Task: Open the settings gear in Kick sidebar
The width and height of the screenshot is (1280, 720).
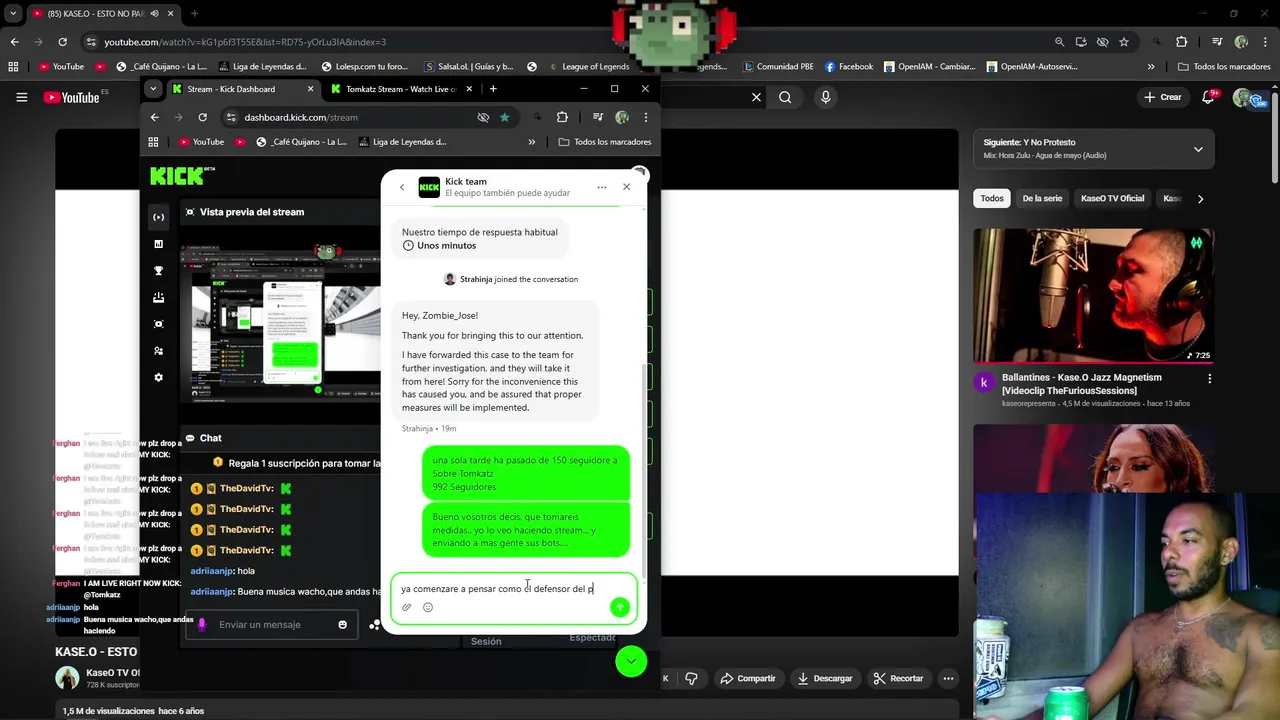Action: pyautogui.click(x=158, y=377)
